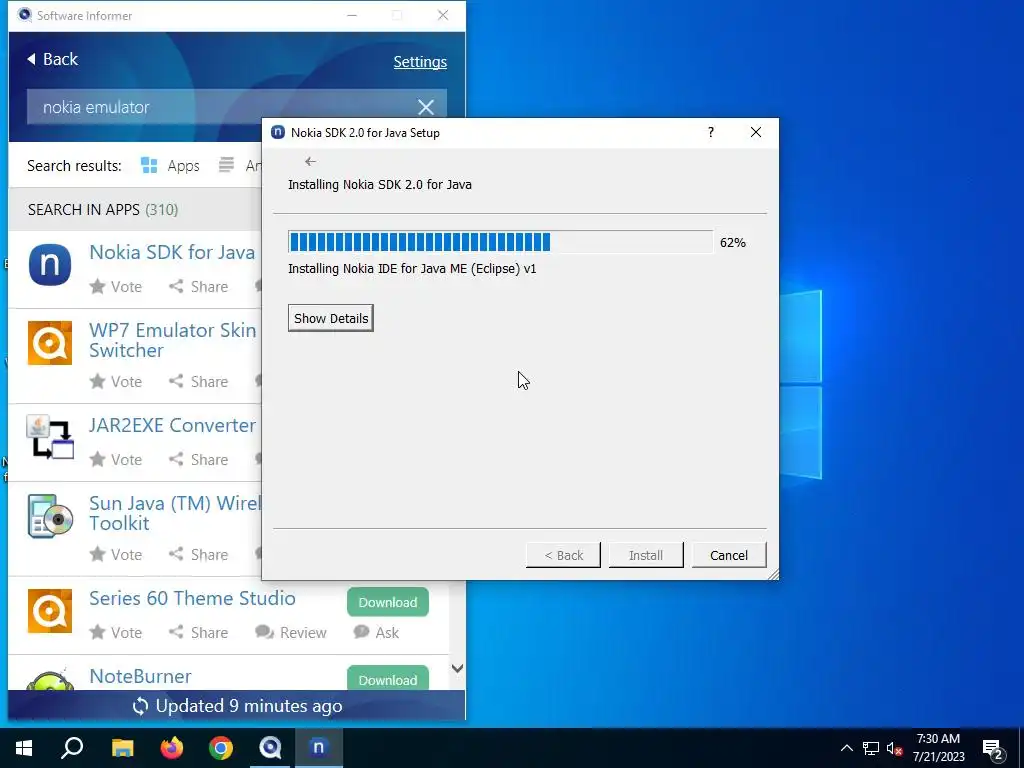
Task: Cancel the Nokia SDK installation
Action: (x=729, y=555)
